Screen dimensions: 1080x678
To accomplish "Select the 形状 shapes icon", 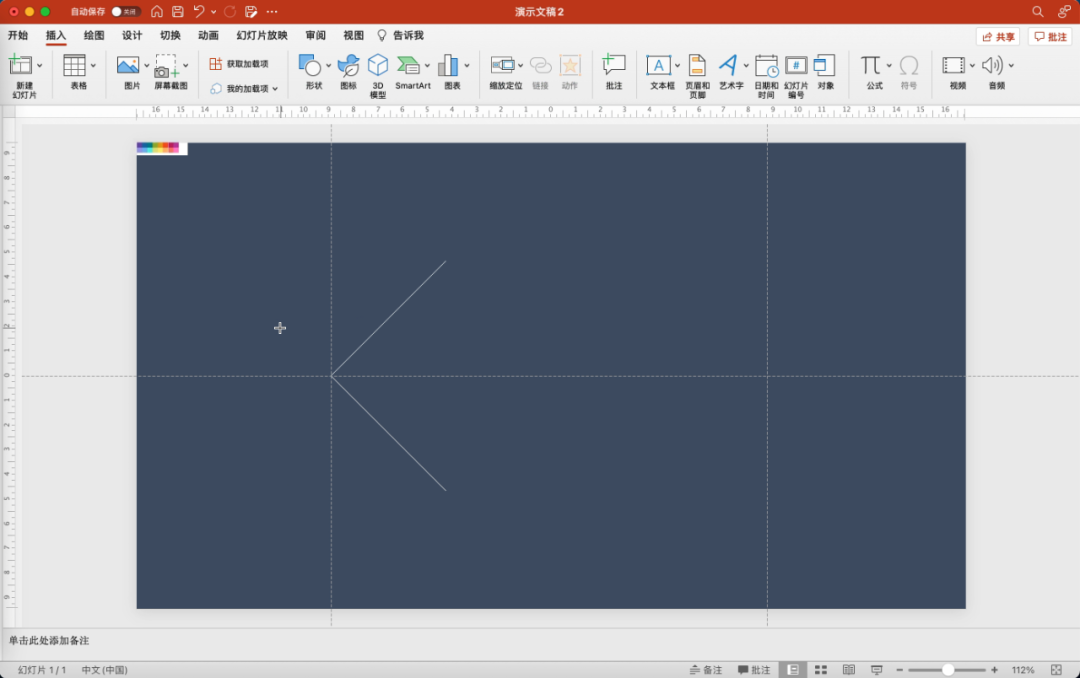I will click(x=310, y=65).
